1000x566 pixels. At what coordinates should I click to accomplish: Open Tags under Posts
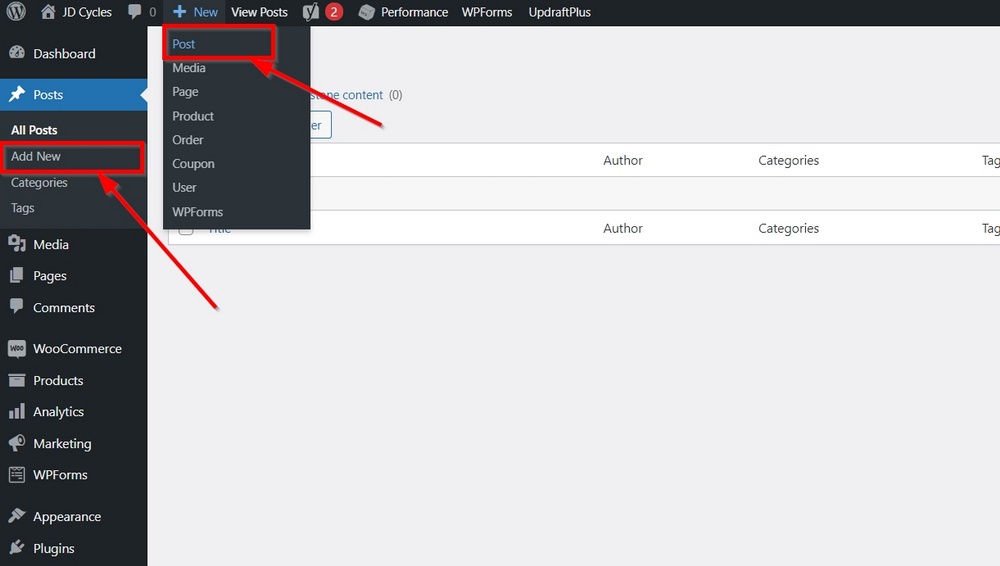pos(22,208)
